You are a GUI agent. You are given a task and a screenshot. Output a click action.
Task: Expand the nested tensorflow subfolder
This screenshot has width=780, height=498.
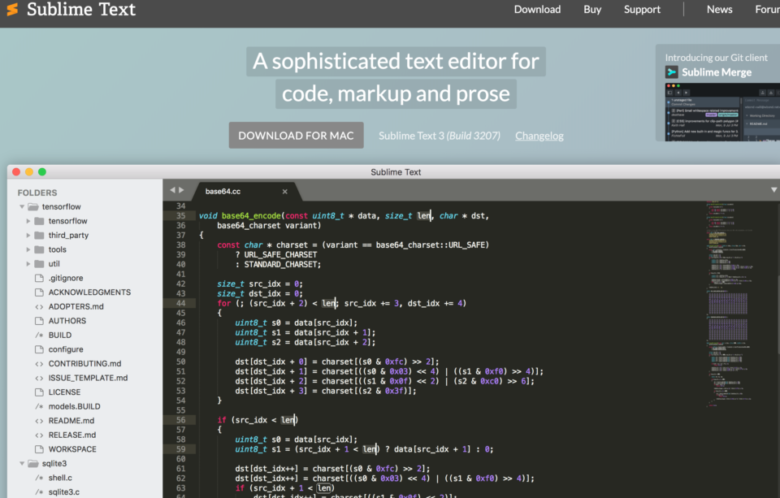click(x=28, y=221)
